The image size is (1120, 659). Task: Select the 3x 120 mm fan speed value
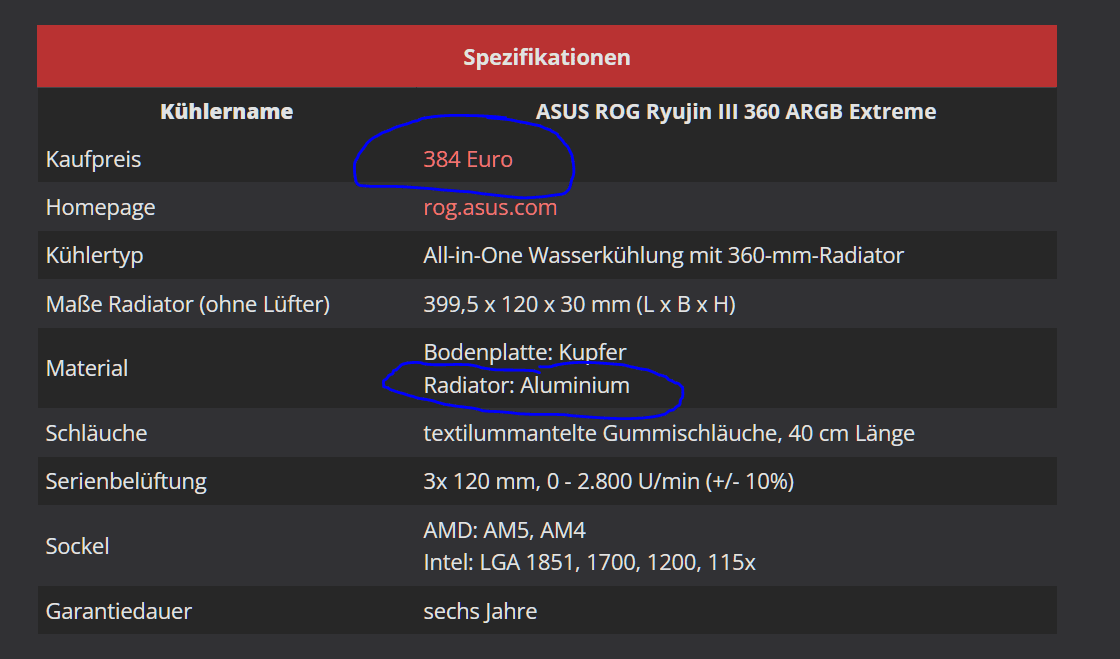point(609,481)
